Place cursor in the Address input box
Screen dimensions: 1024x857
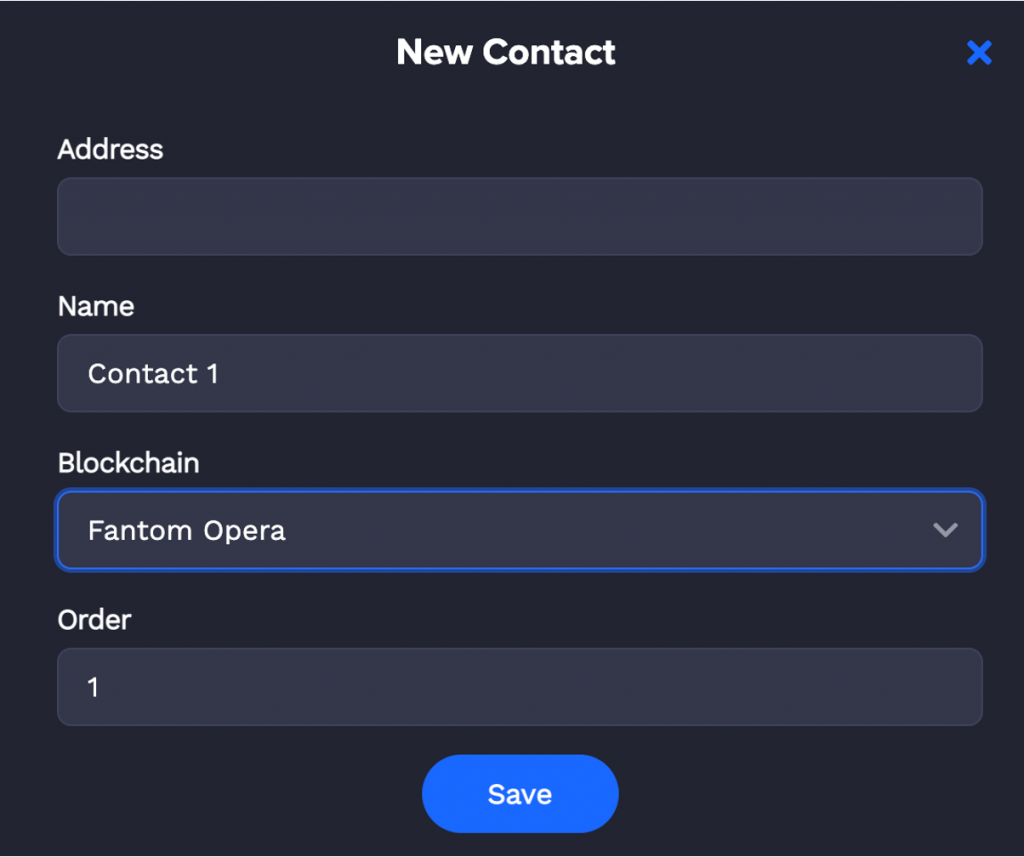click(x=520, y=216)
